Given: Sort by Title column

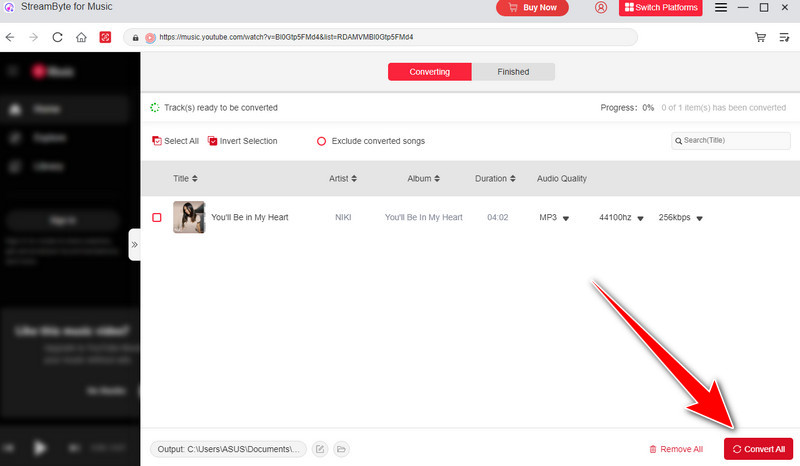Looking at the screenshot, I should point(185,179).
